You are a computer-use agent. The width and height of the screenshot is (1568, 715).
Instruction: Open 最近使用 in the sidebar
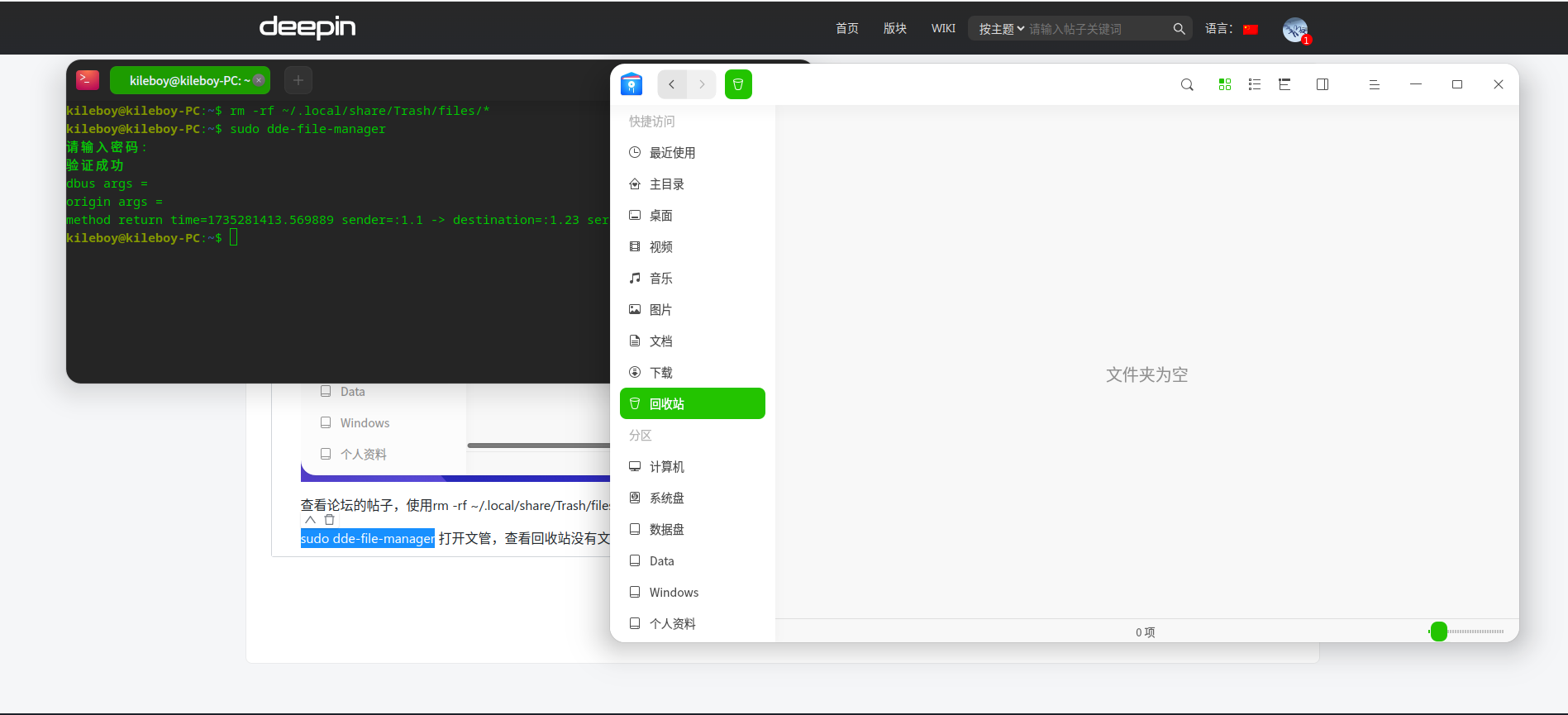[693, 152]
